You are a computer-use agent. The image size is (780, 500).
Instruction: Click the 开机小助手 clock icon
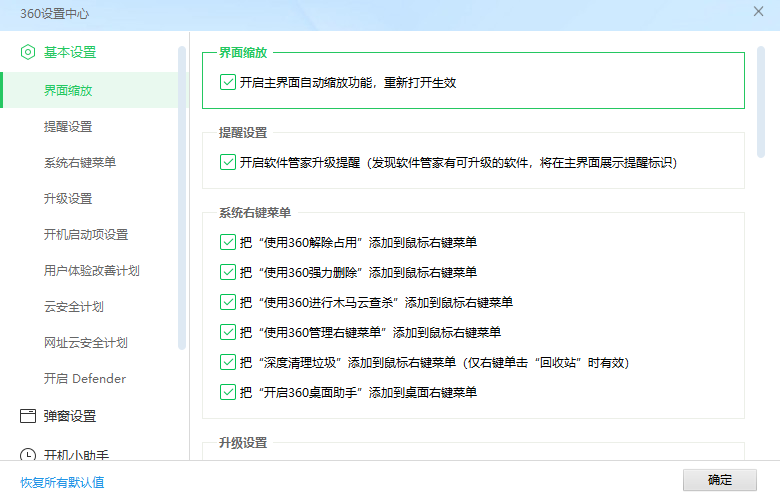[28, 454]
